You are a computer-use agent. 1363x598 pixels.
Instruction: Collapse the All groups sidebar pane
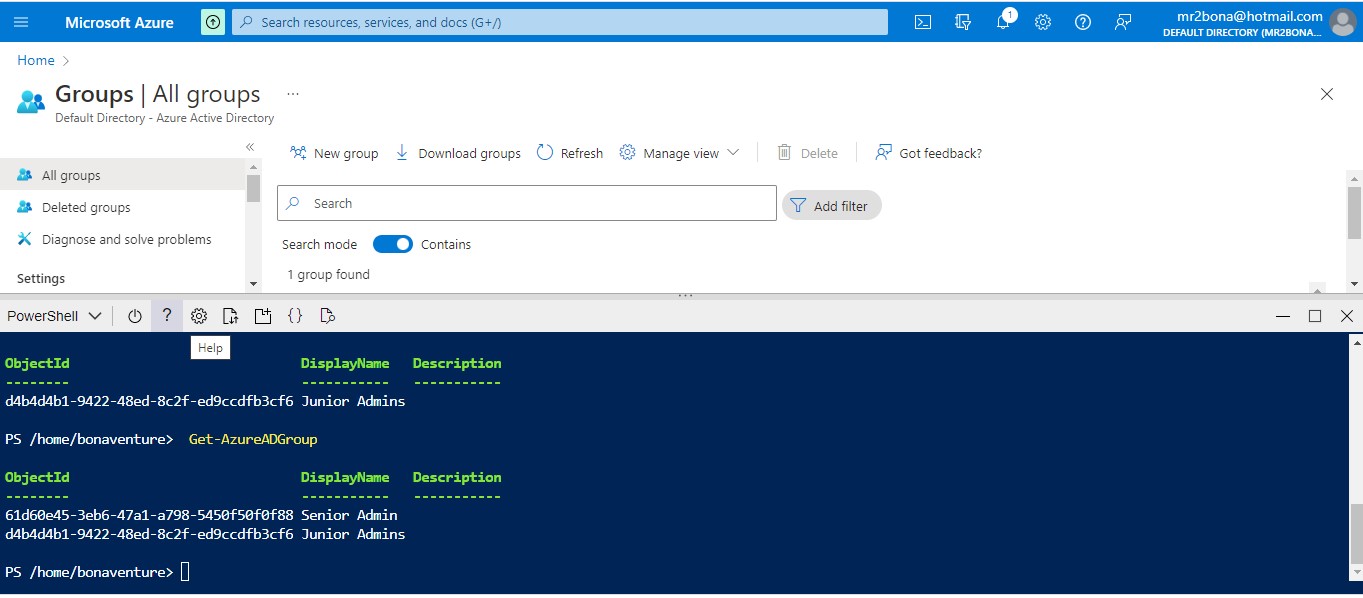click(x=251, y=145)
